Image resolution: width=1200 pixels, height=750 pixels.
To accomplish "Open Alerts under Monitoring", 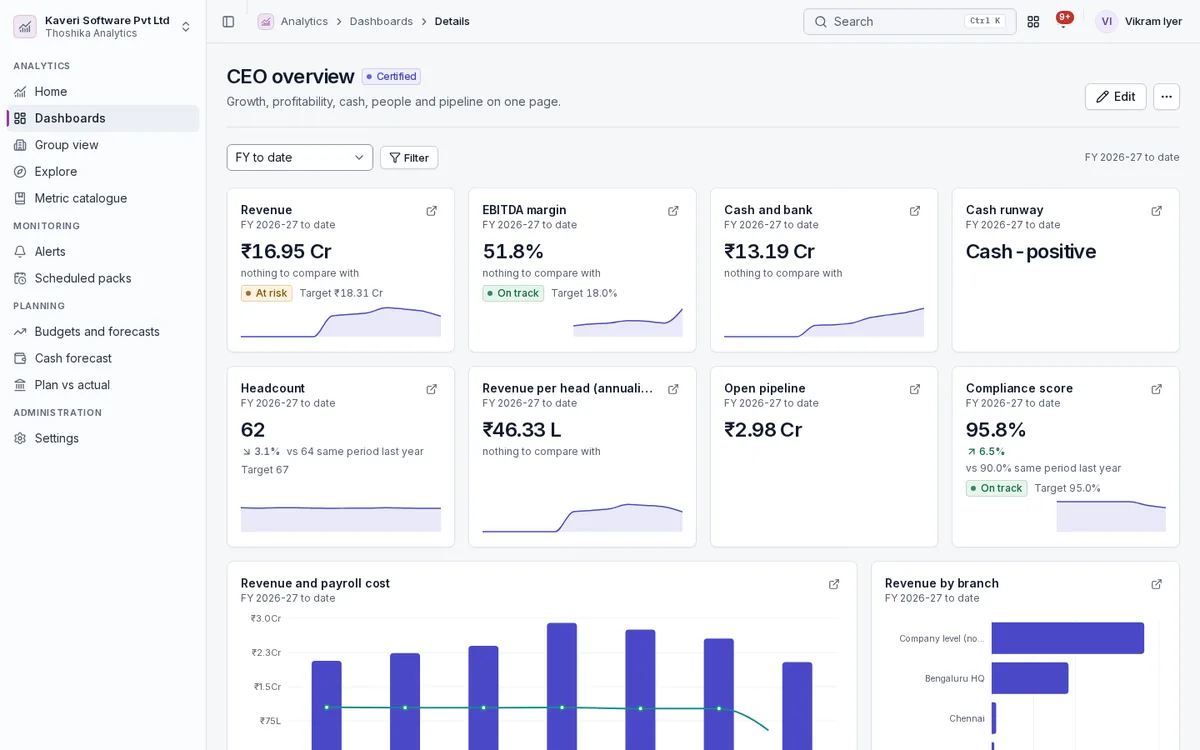I will coord(103,252).
